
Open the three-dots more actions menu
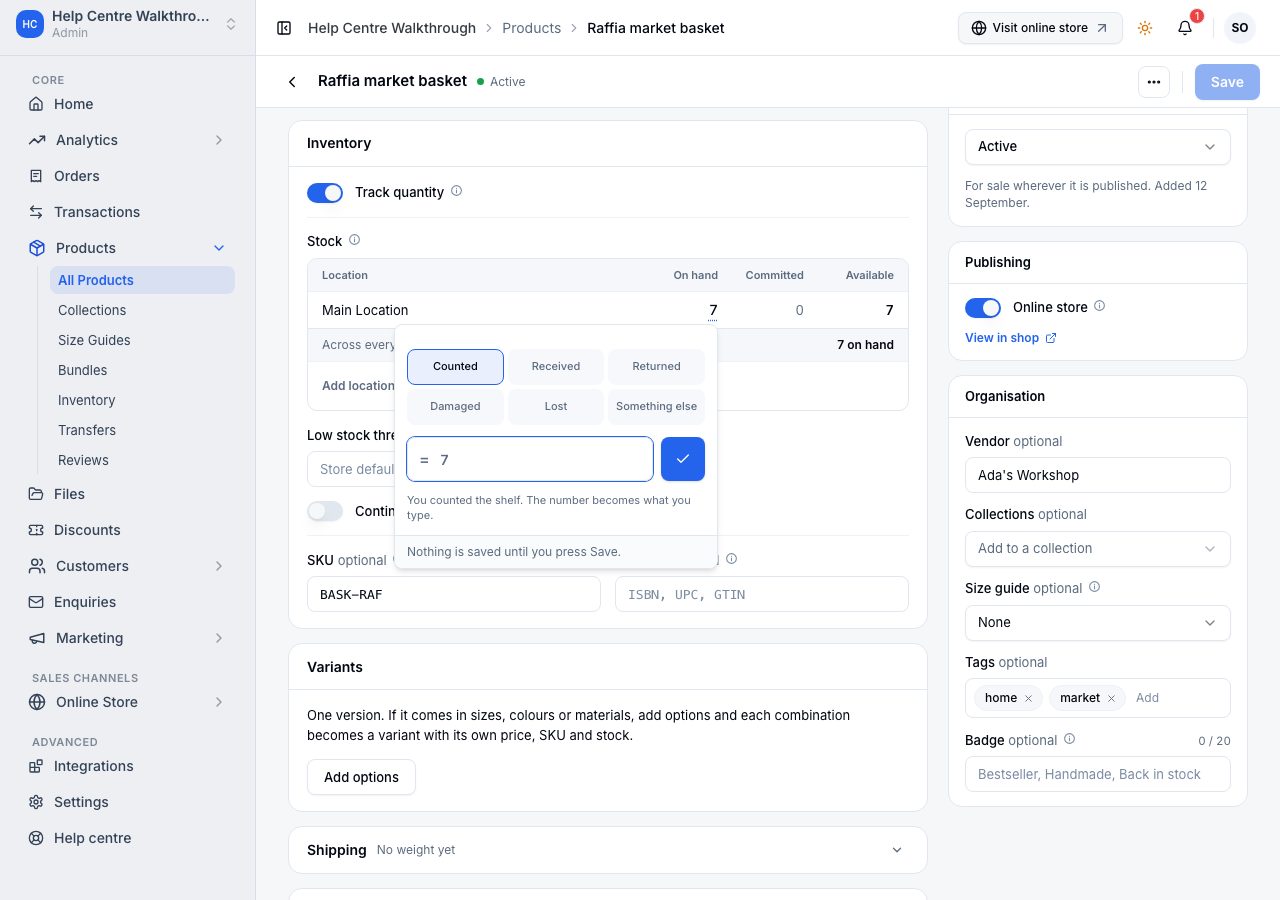(x=1154, y=82)
